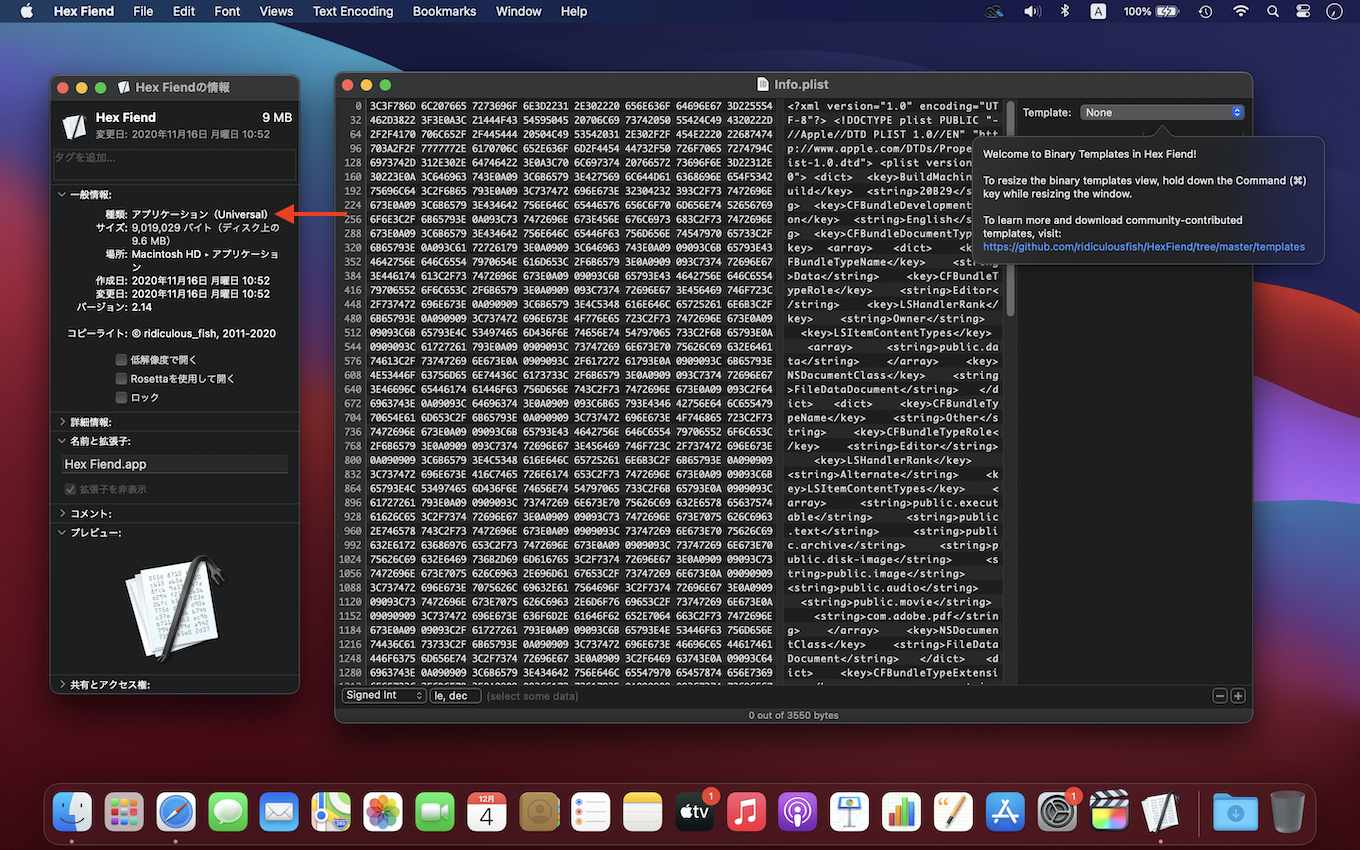The height and width of the screenshot is (850, 1360).
Task: Open Mail from the Dock
Action: click(280, 811)
